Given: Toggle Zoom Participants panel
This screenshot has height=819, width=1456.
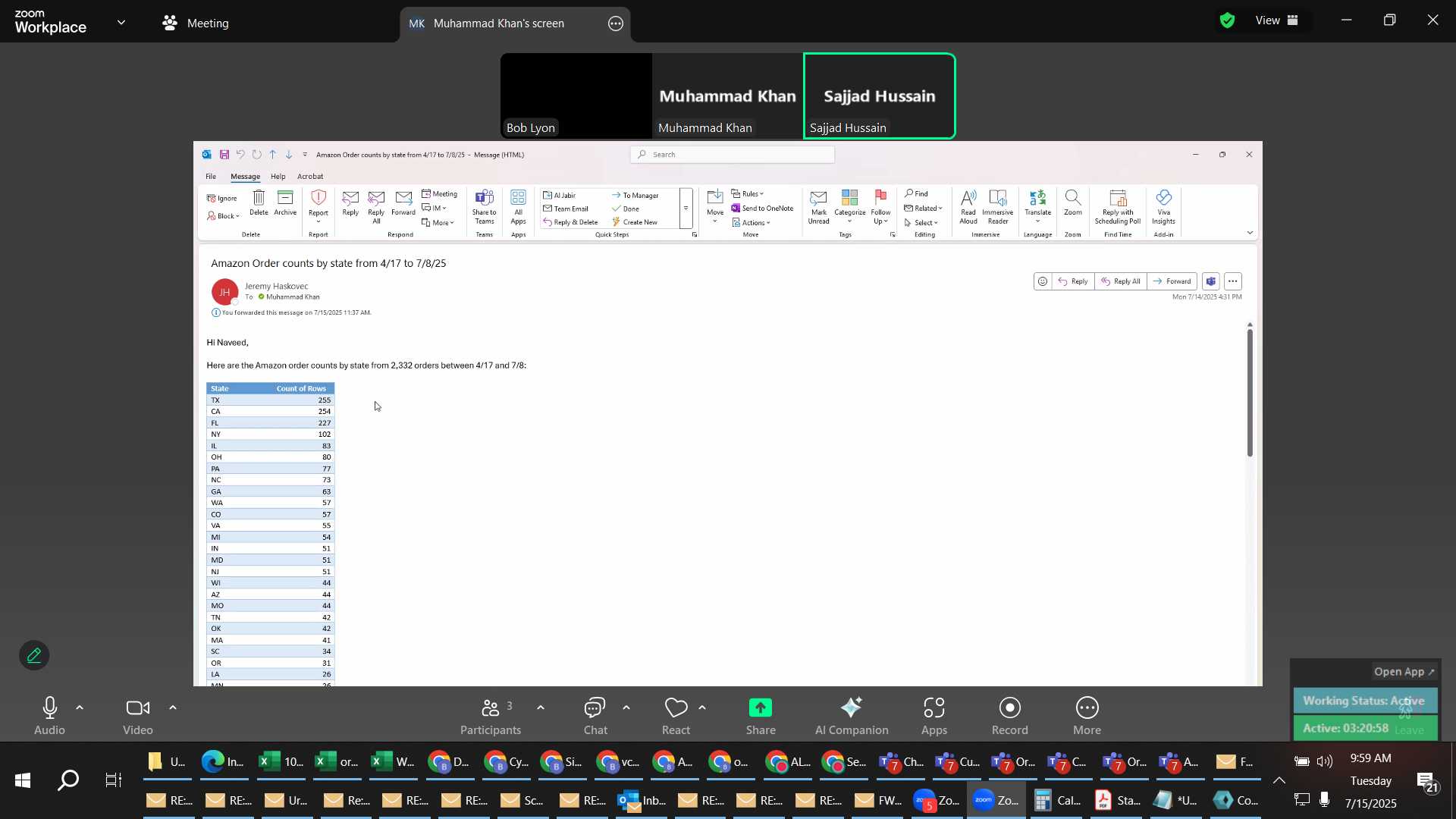Looking at the screenshot, I should point(491,717).
